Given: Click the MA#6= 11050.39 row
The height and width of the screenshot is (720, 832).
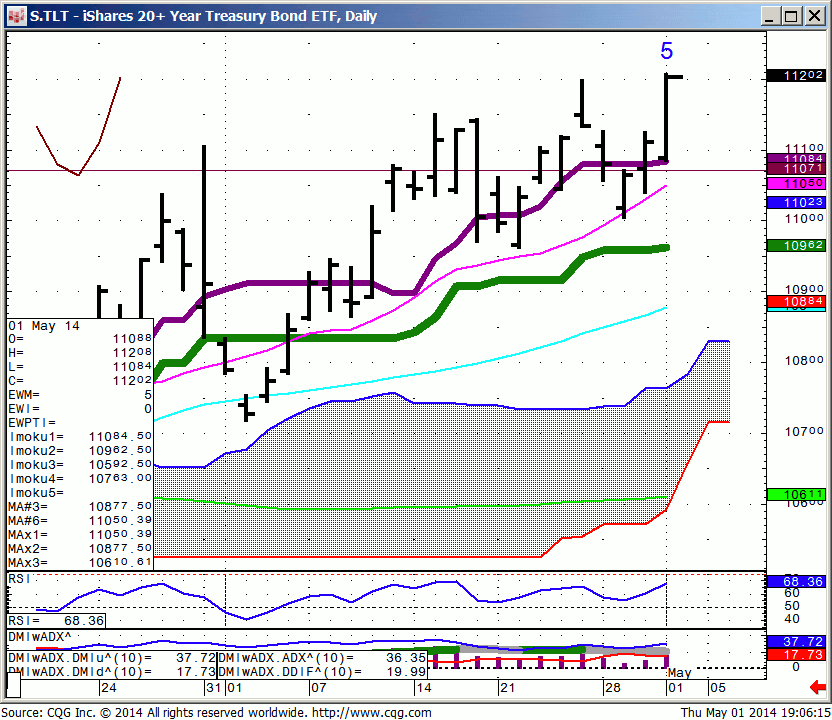Looking at the screenshot, I should 80,521.
